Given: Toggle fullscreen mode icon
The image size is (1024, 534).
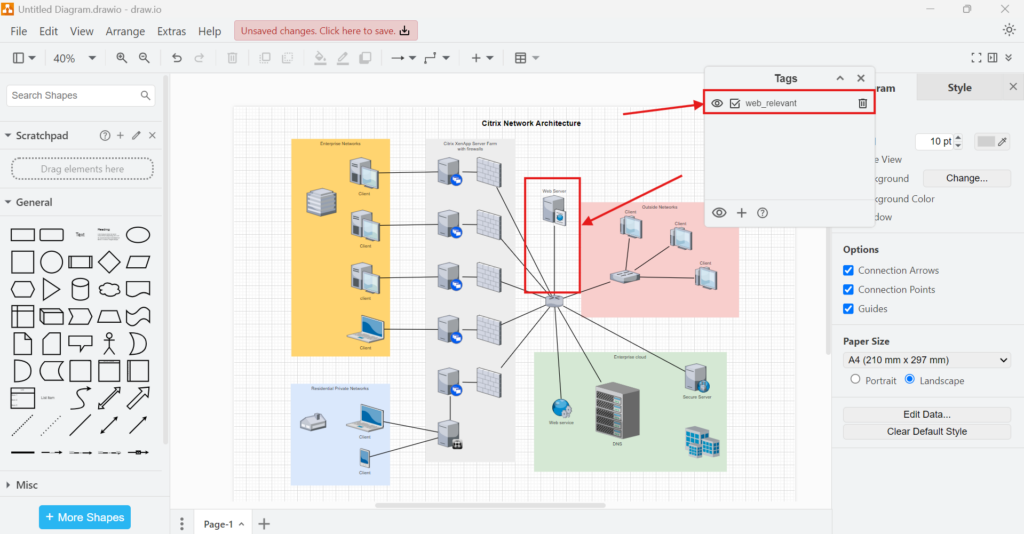Looking at the screenshot, I should click(x=976, y=58).
